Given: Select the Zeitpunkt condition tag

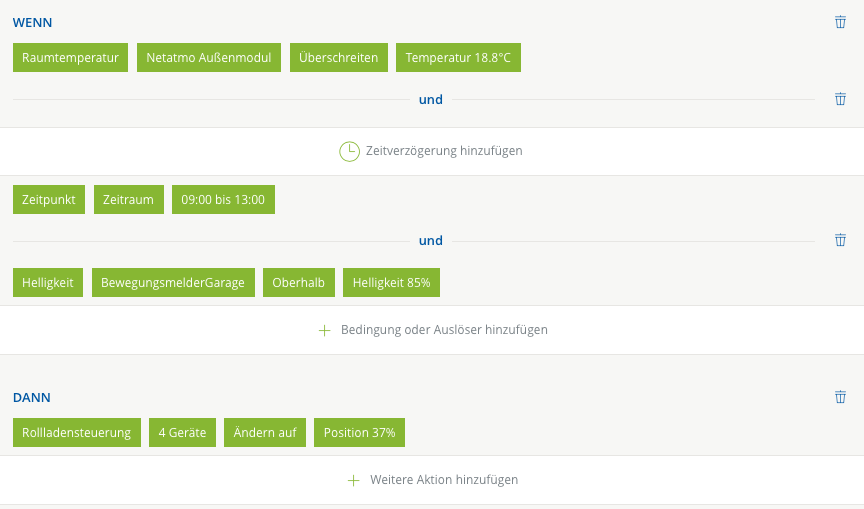Looking at the screenshot, I should click(49, 200).
